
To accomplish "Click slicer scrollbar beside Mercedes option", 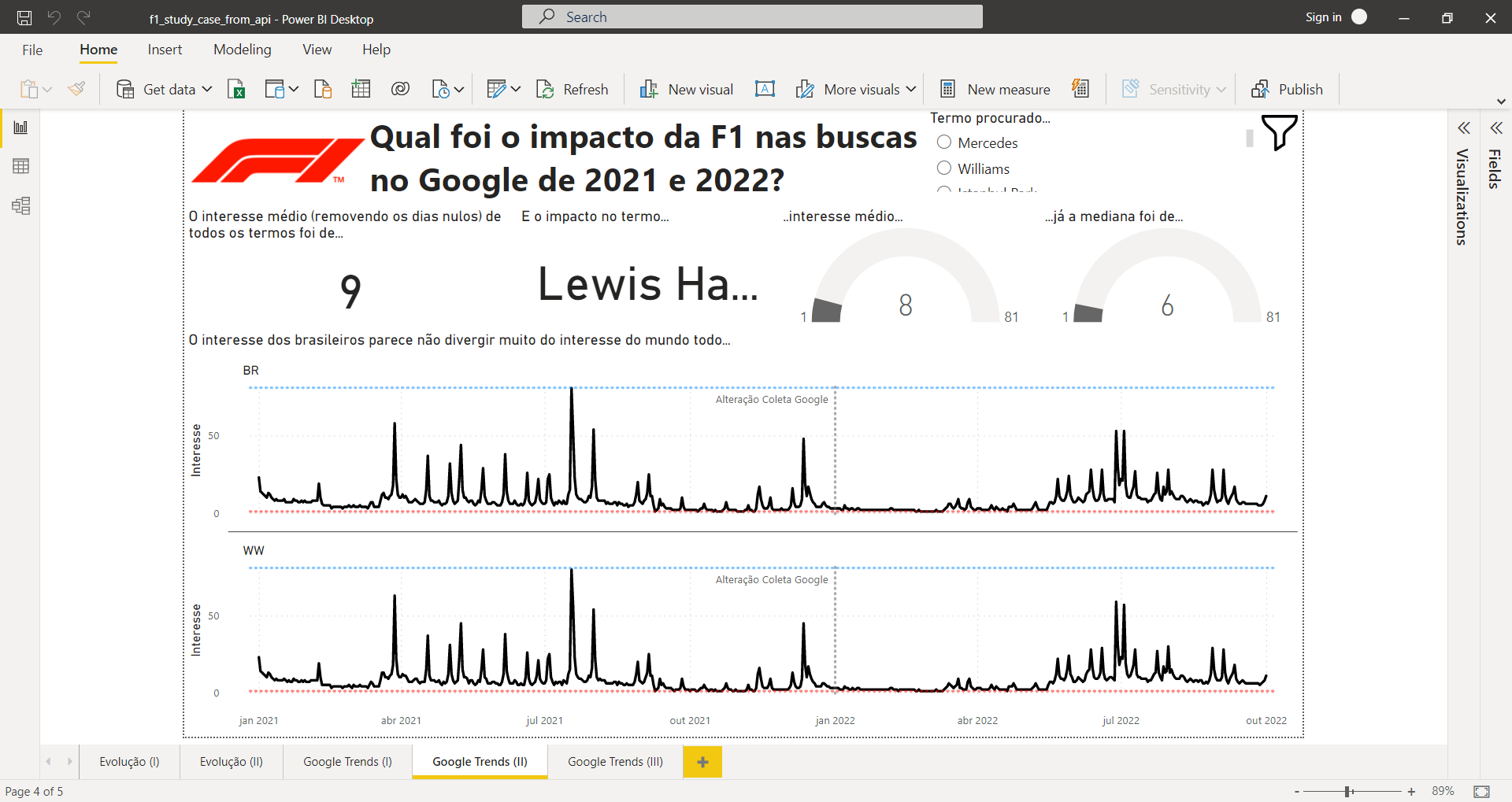I will (x=1249, y=139).
